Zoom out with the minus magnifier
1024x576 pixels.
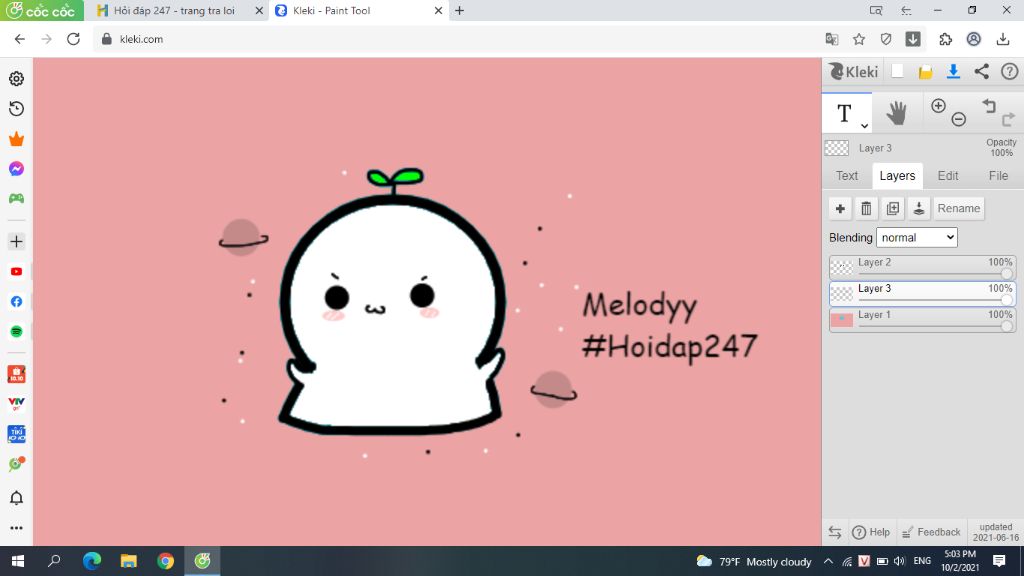point(959,119)
